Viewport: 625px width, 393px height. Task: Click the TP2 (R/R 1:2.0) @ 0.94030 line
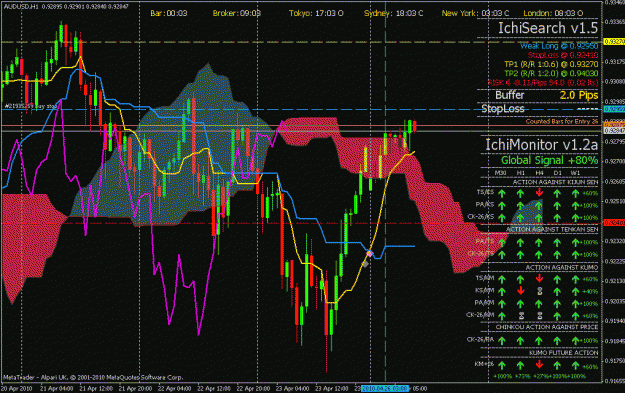coord(551,73)
